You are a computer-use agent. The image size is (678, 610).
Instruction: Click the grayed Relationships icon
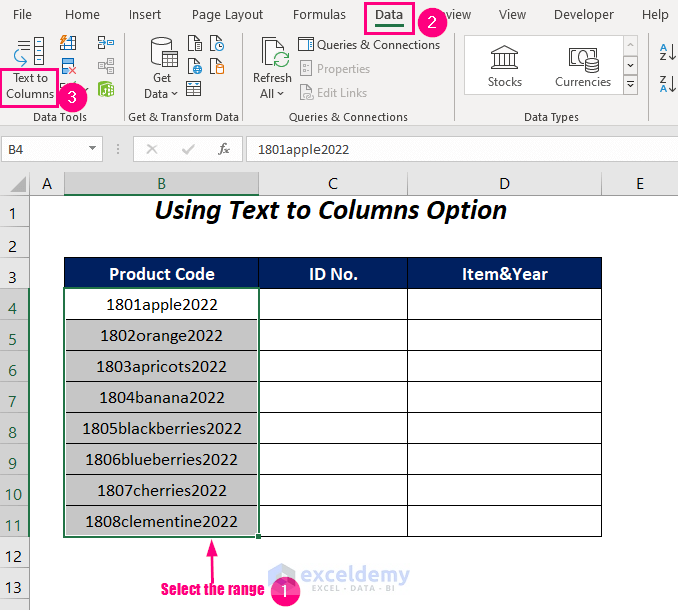pos(106,66)
